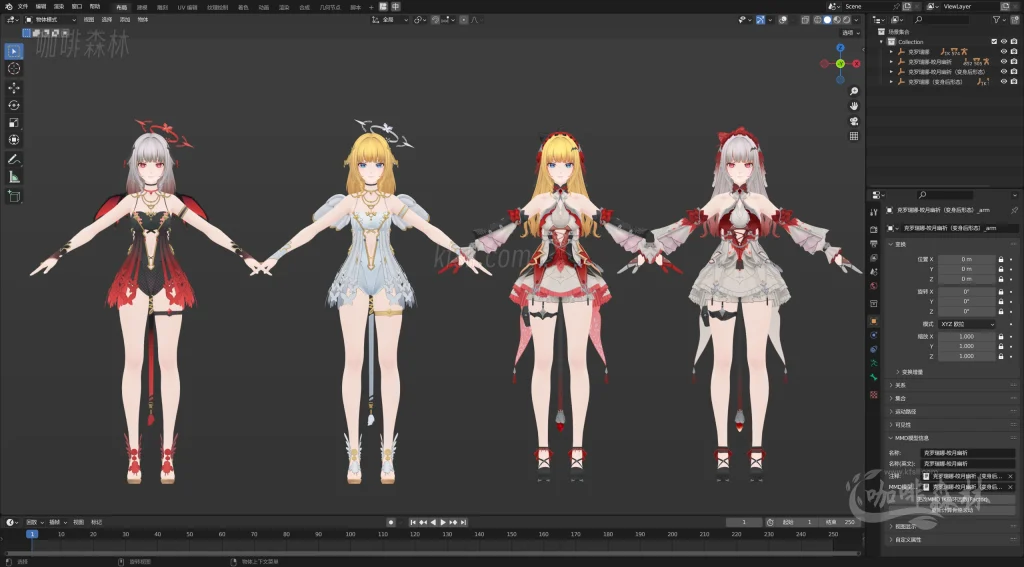
Task: Open the viewport Object menu
Action: [x=143, y=20]
